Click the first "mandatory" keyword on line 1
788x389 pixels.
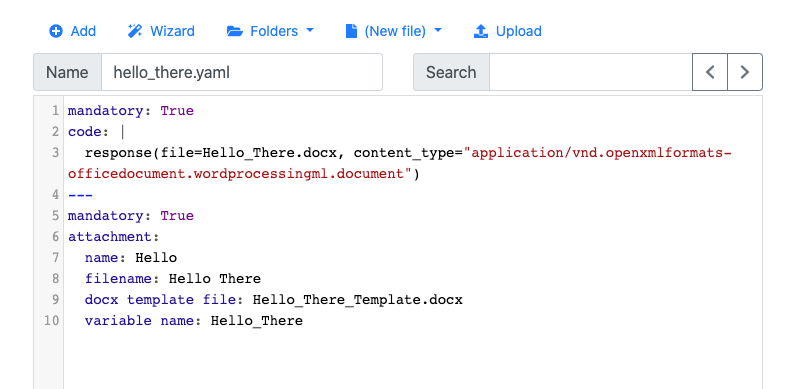click(106, 111)
